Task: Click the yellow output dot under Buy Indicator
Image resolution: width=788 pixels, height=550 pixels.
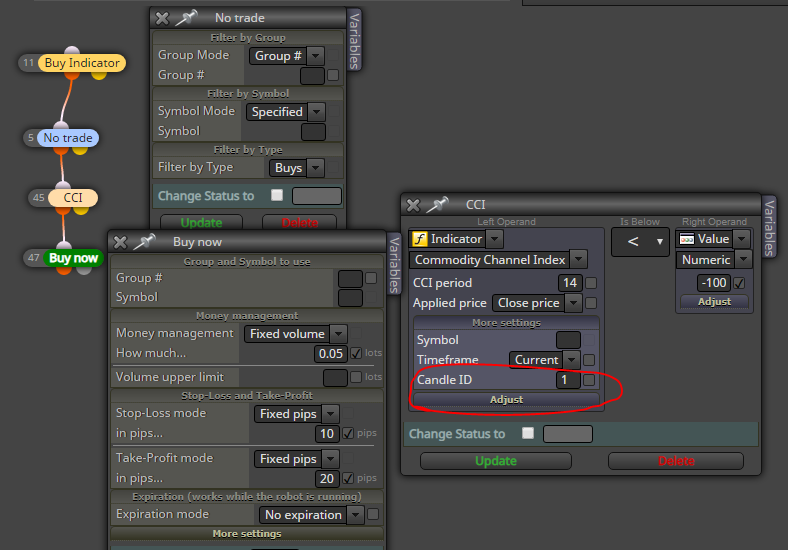Action: (x=99, y=75)
